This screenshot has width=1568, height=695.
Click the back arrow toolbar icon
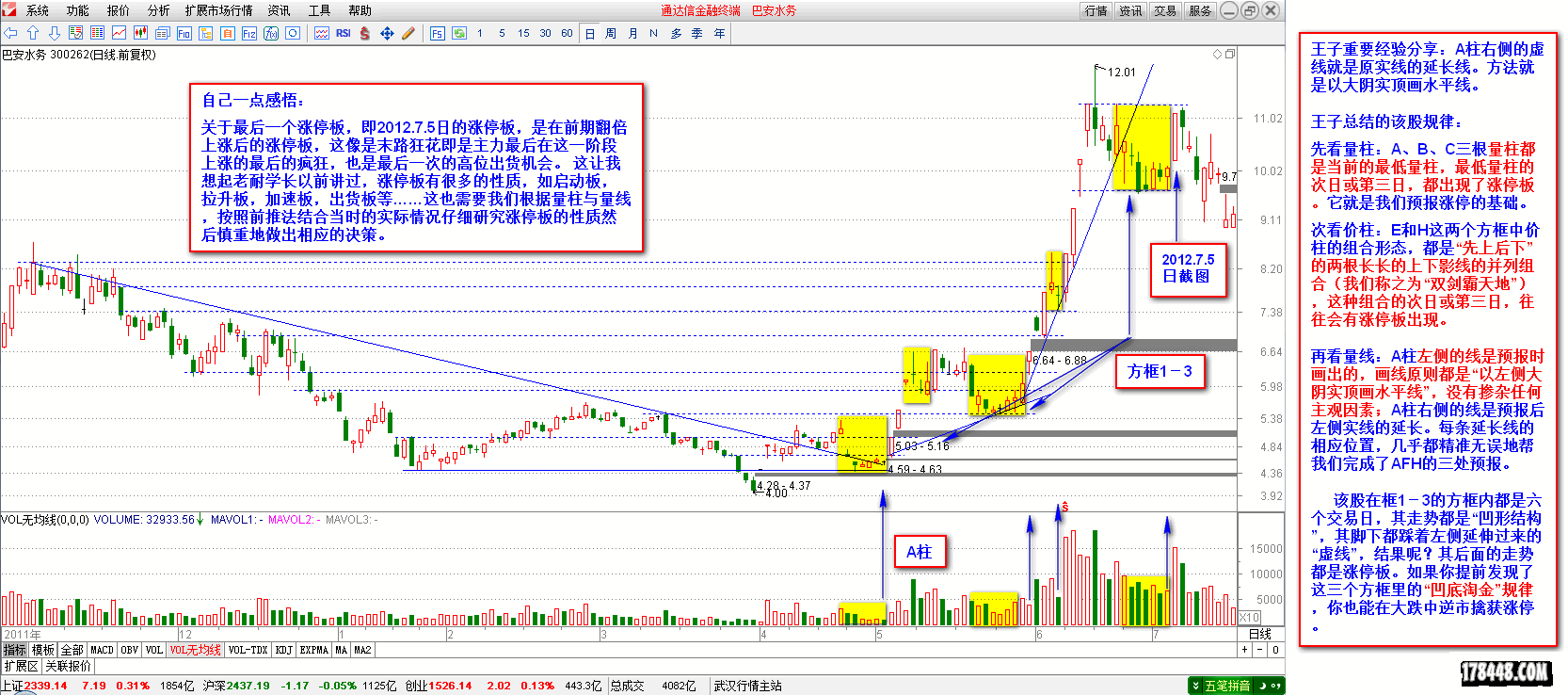coord(11,33)
